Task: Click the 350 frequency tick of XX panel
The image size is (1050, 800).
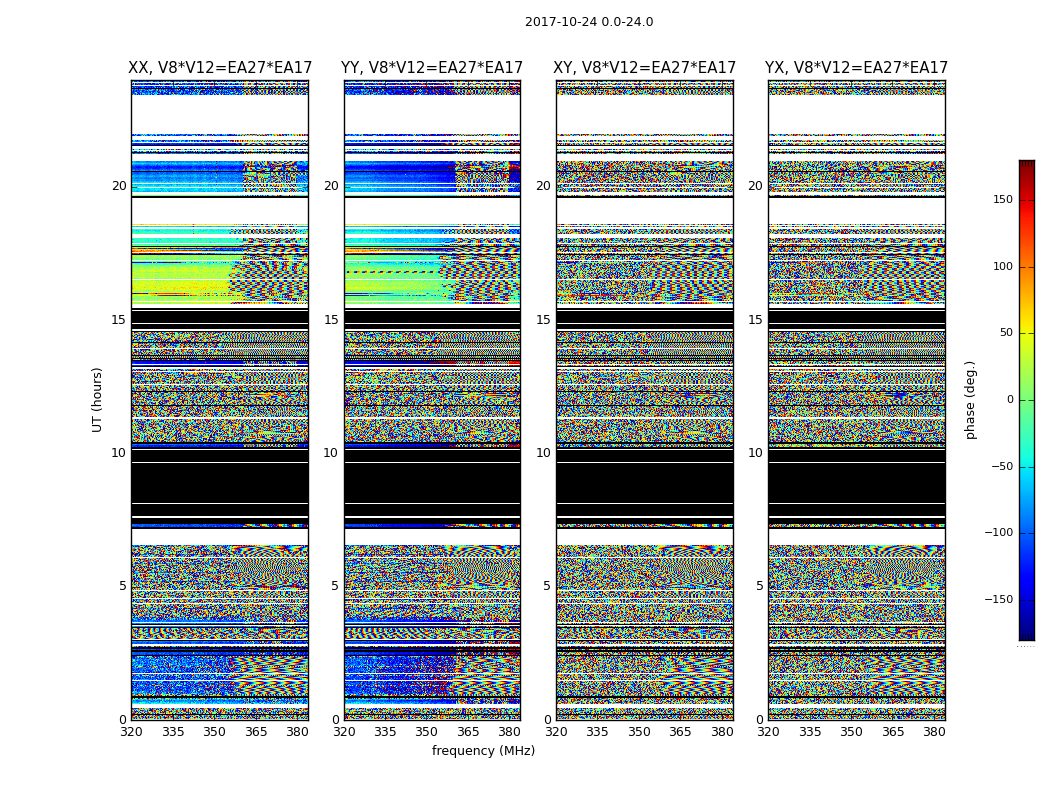Action: point(214,732)
